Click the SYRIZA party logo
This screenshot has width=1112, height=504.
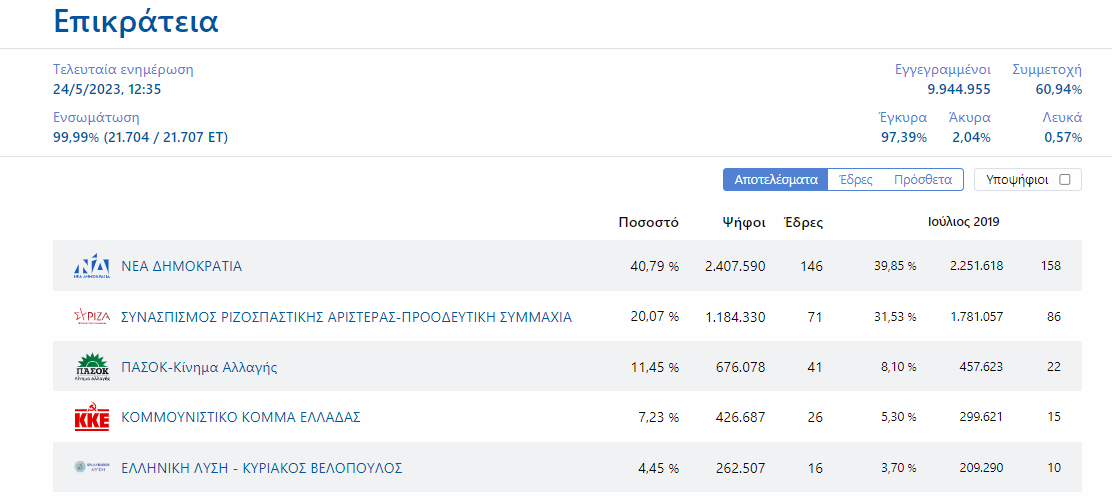[92, 317]
